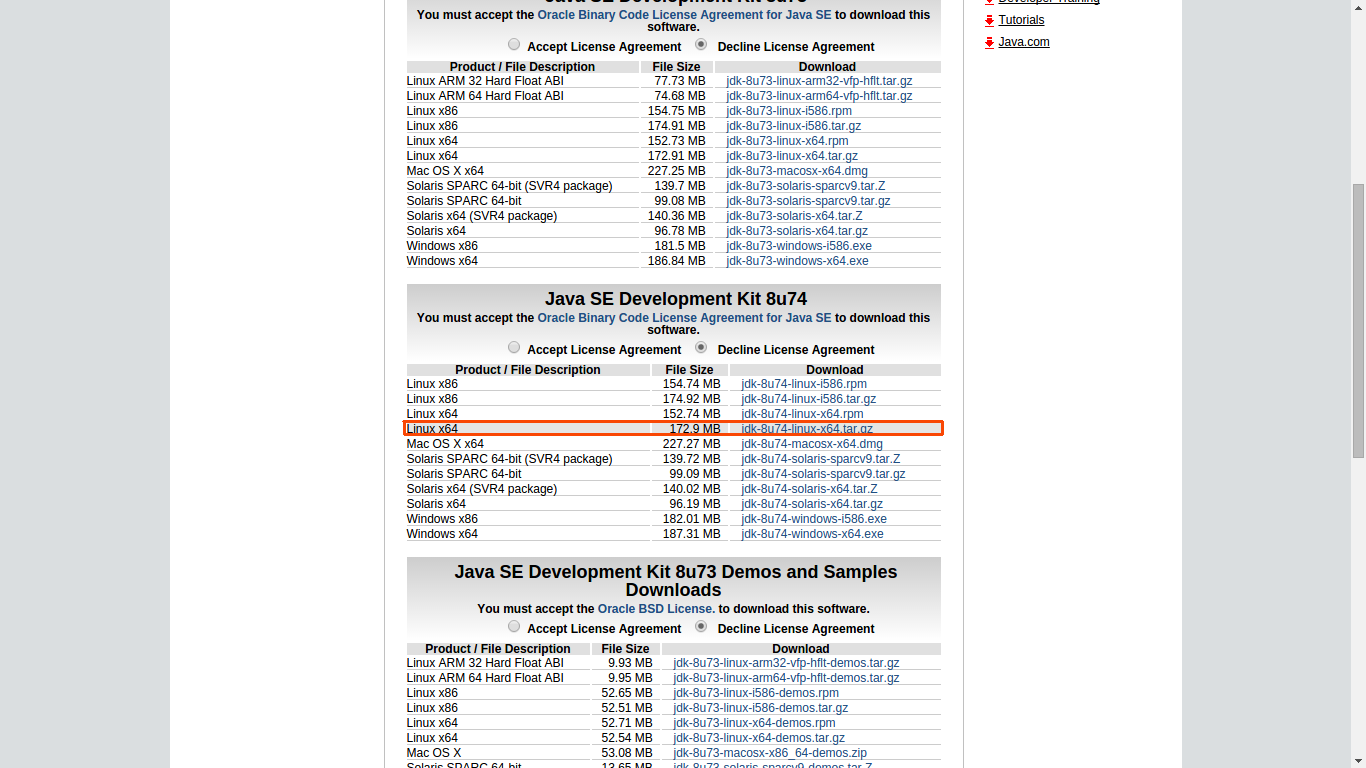Download jdk-8u73-linux-i586.tar.gz
The height and width of the screenshot is (768, 1366).
click(x=793, y=126)
